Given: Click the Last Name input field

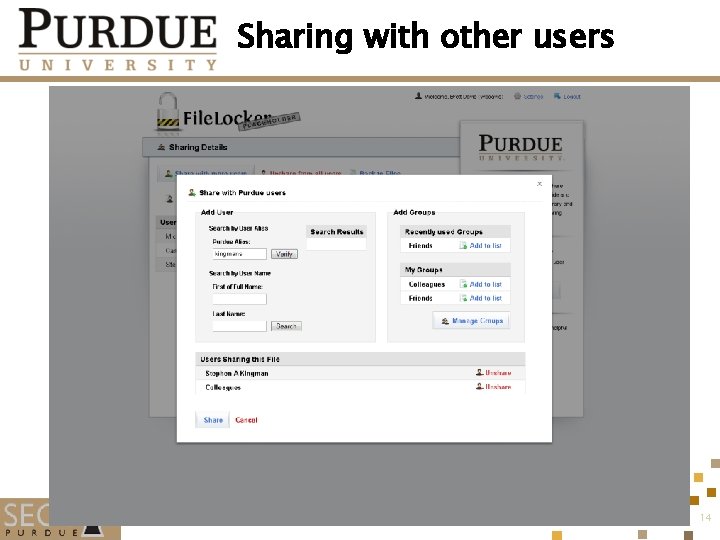Looking at the screenshot, I should click(239, 326).
